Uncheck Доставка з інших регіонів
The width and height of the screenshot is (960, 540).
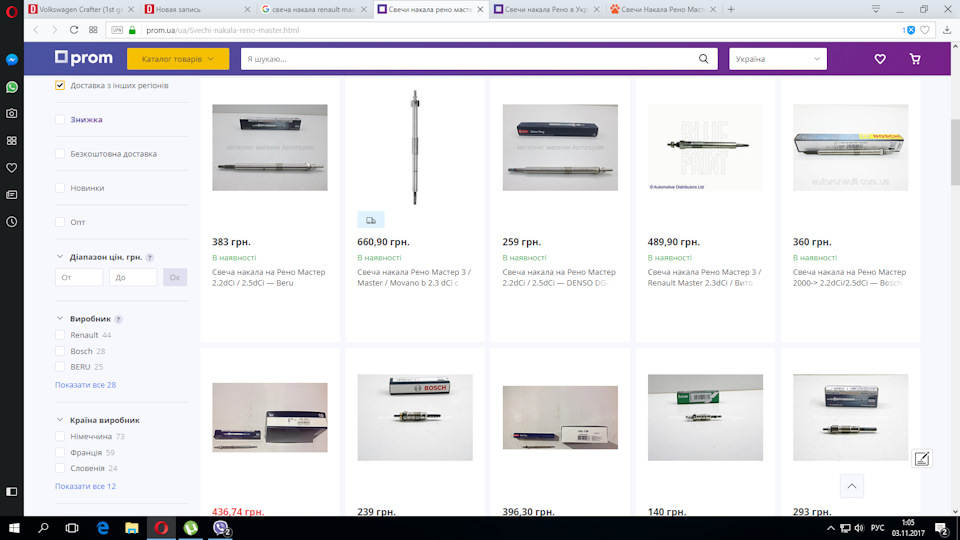click(59, 85)
